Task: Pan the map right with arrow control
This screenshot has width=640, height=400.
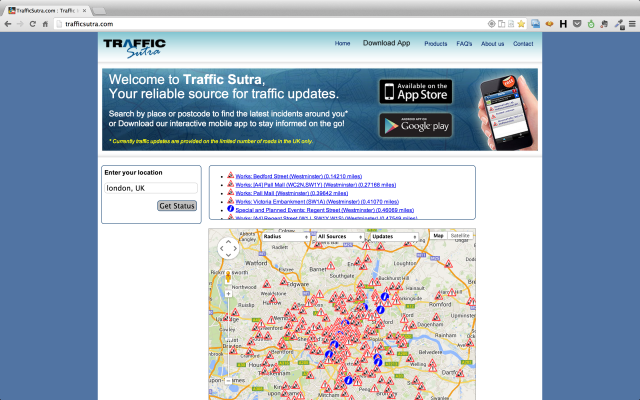Action: [235, 248]
